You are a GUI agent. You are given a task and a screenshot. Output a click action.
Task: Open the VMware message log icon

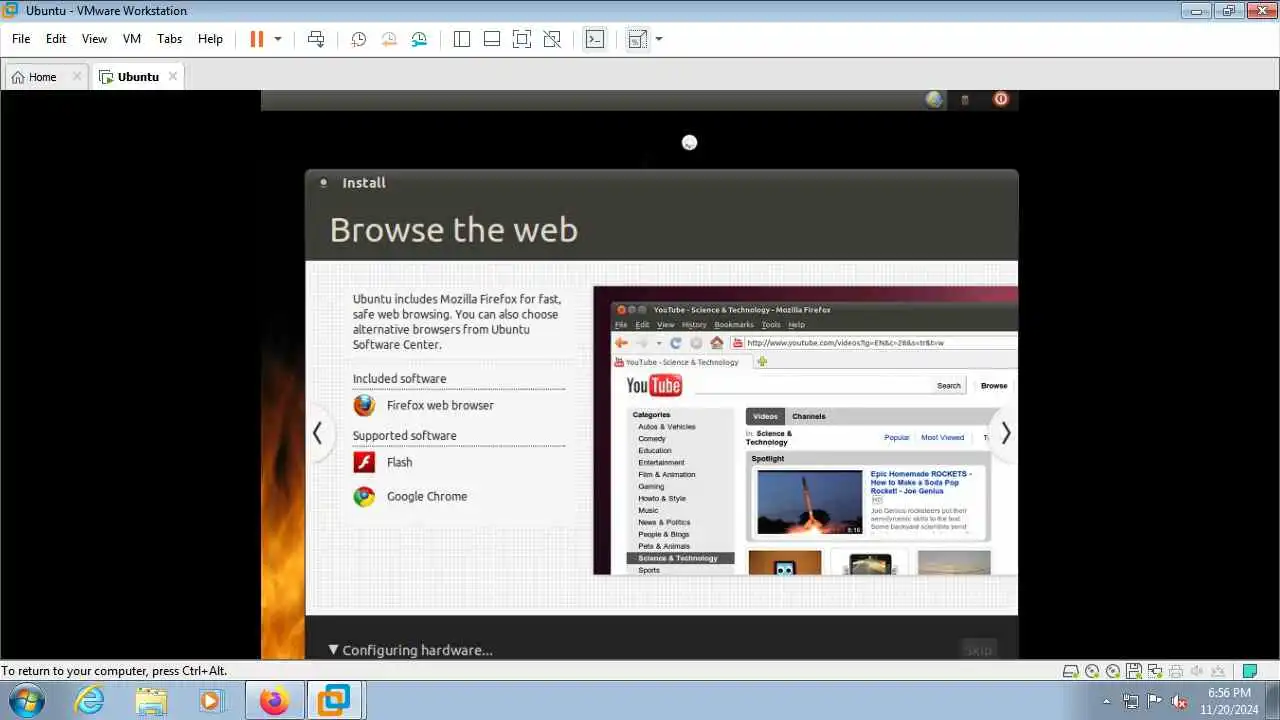click(1249, 671)
